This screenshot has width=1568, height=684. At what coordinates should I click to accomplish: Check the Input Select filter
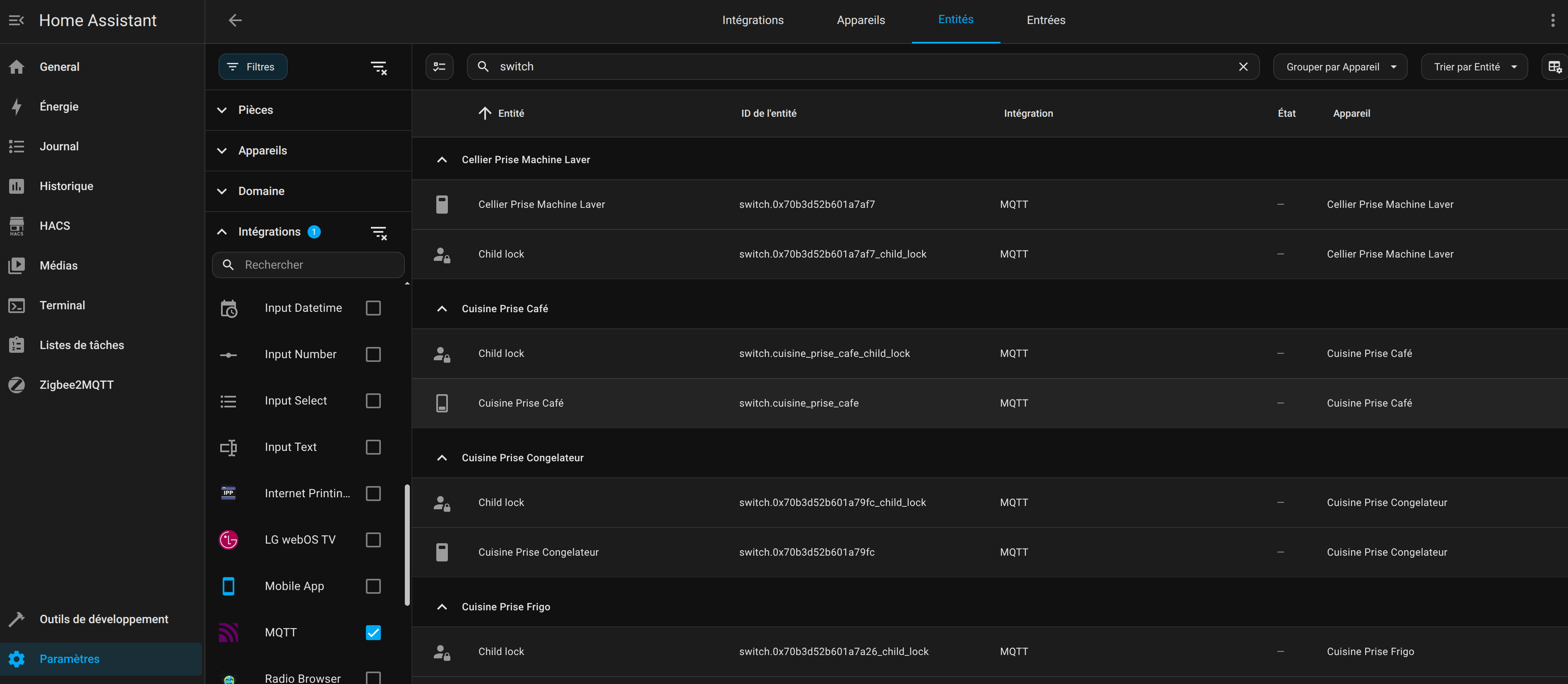pos(373,401)
